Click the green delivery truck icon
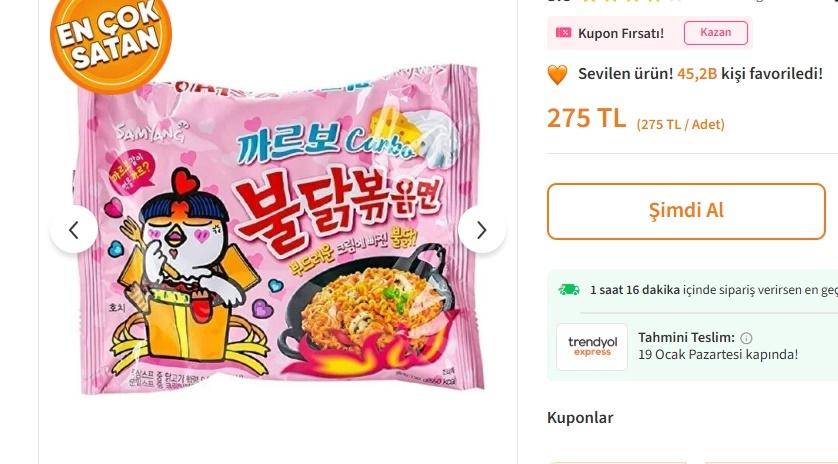 [x=569, y=290]
